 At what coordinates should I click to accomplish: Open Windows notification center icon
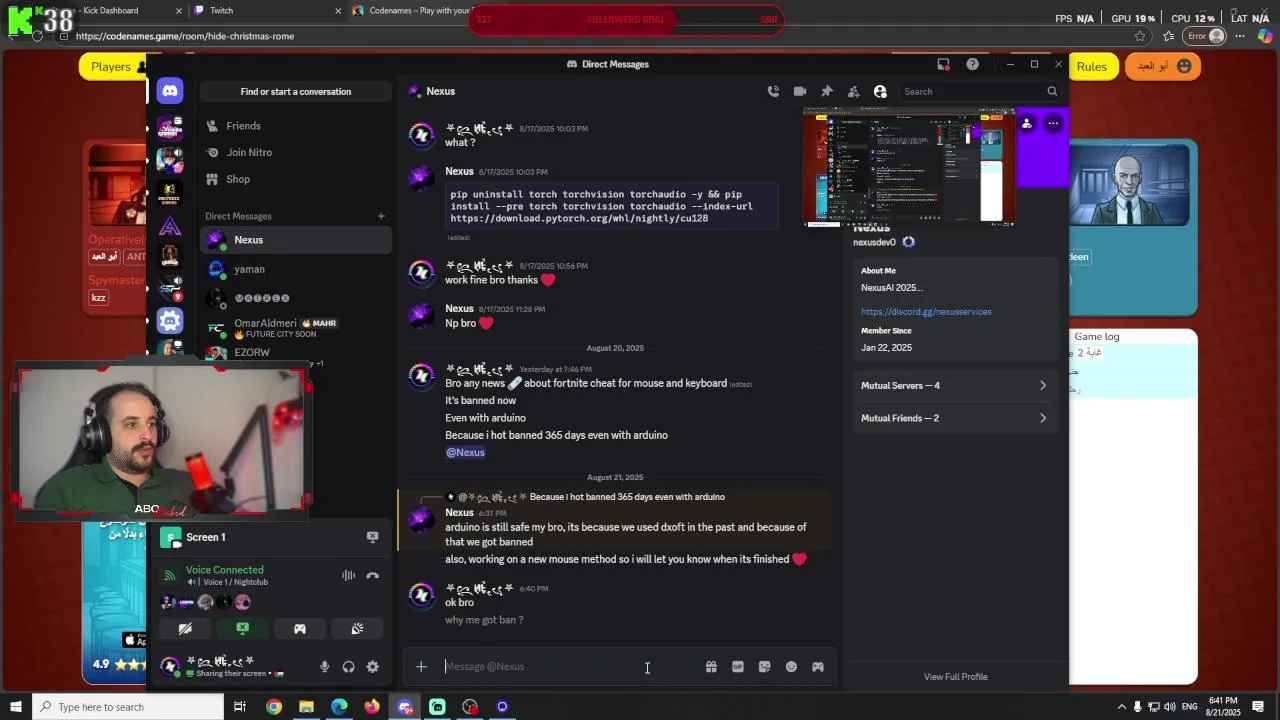pos(1258,707)
